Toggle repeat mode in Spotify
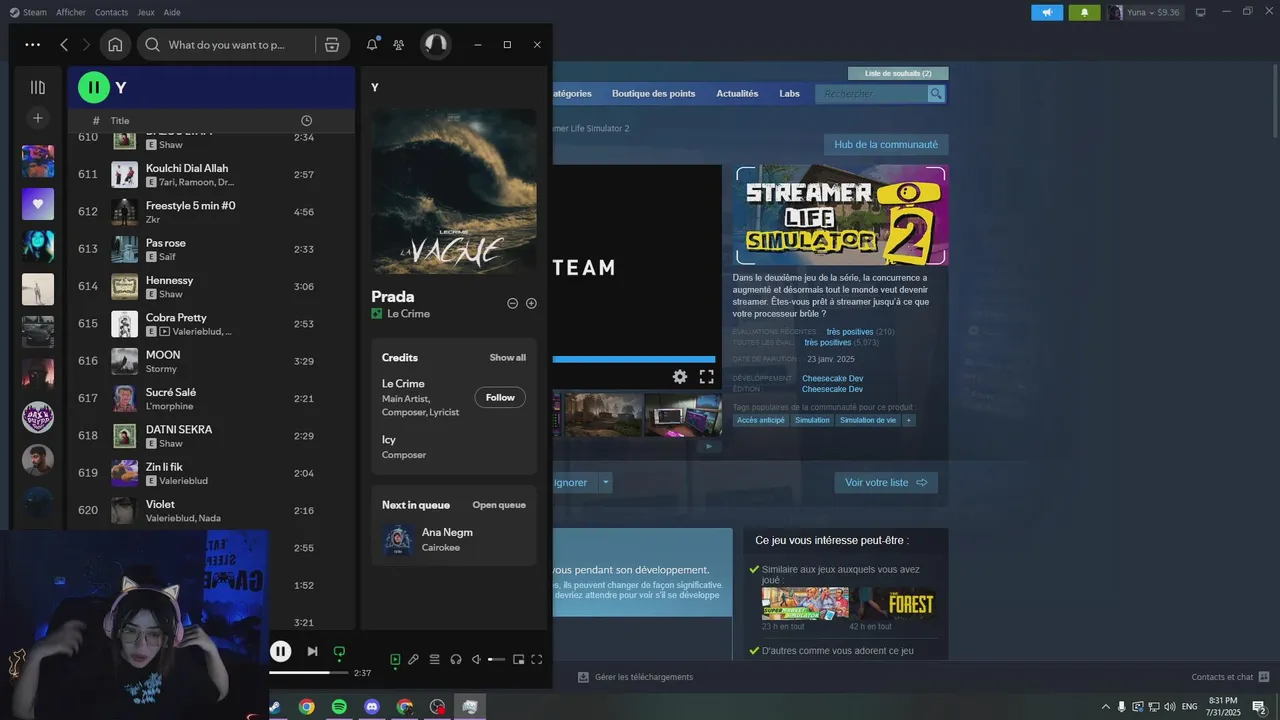Image resolution: width=1280 pixels, height=720 pixels. coord(339,652)
